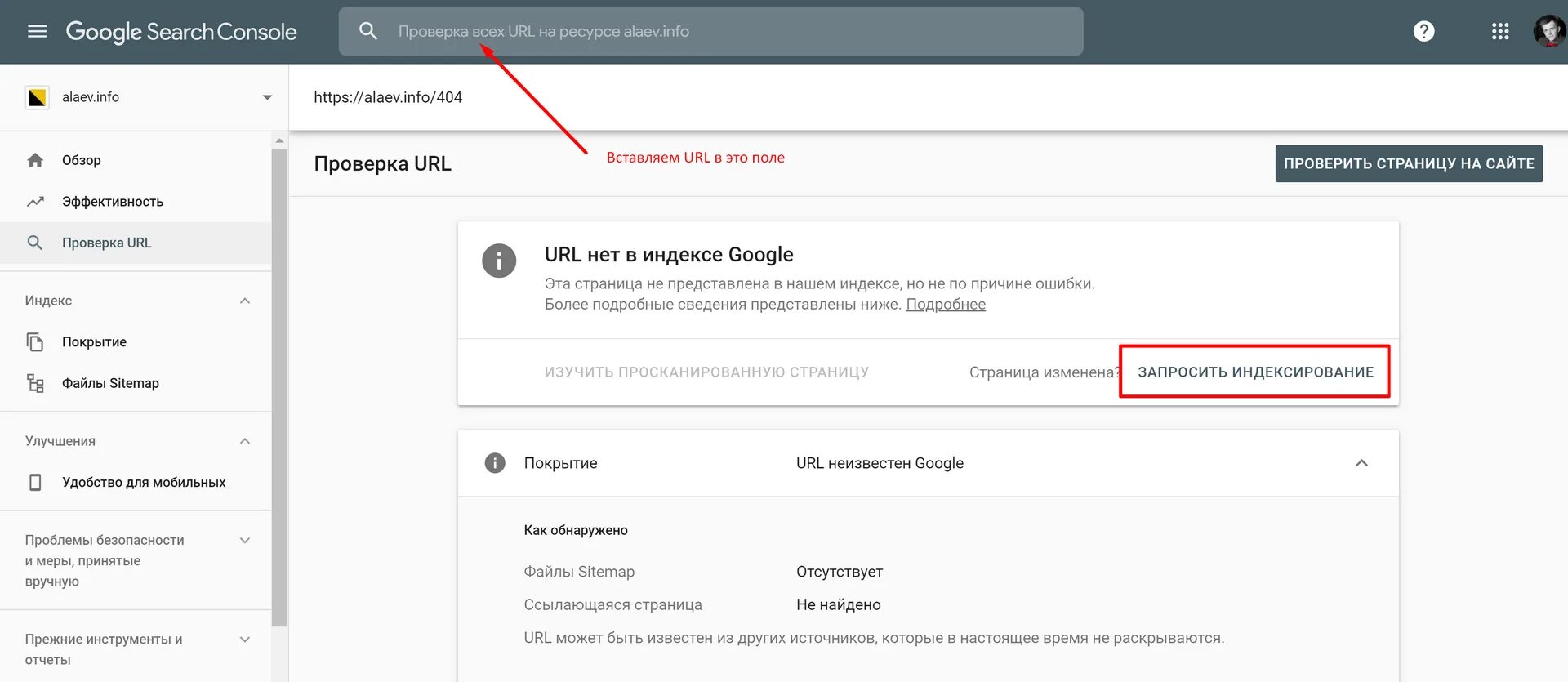Click the search magnifier icon in the URL bar
The width and height of the screenshot is (1568, 682).
(x=368, y=31)
